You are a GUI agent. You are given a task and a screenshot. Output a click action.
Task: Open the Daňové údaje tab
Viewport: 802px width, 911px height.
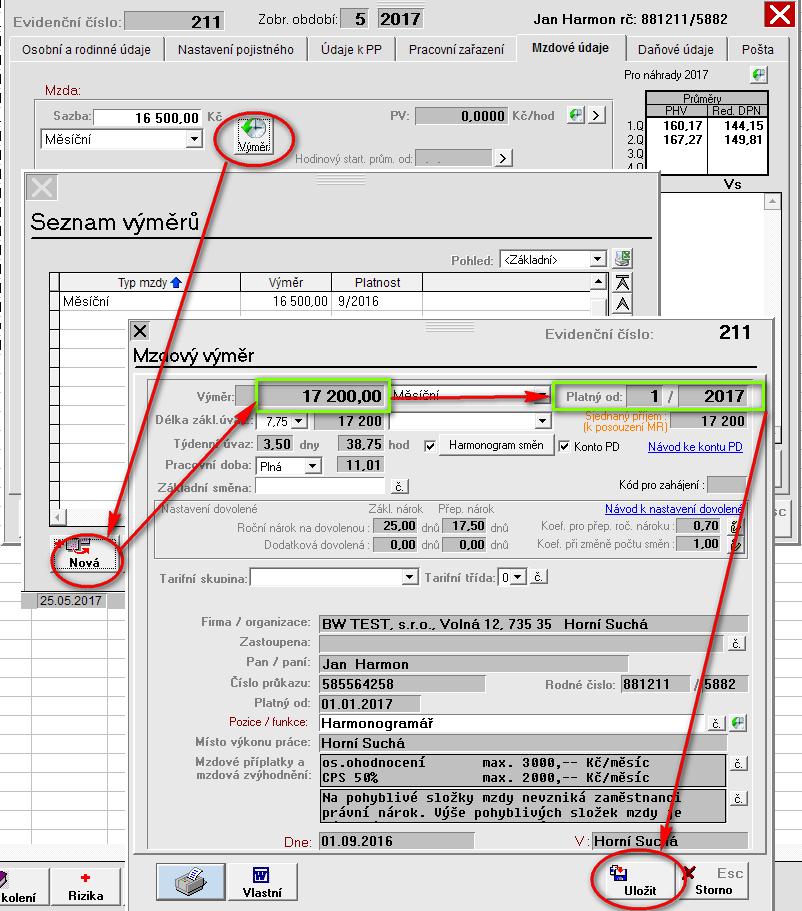675,49
